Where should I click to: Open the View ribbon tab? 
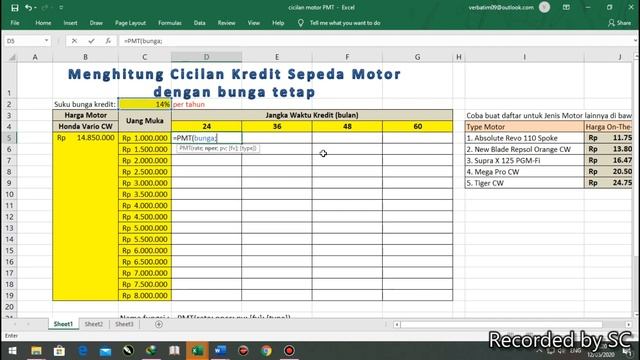pyautogui.click(x=253, y=23)
